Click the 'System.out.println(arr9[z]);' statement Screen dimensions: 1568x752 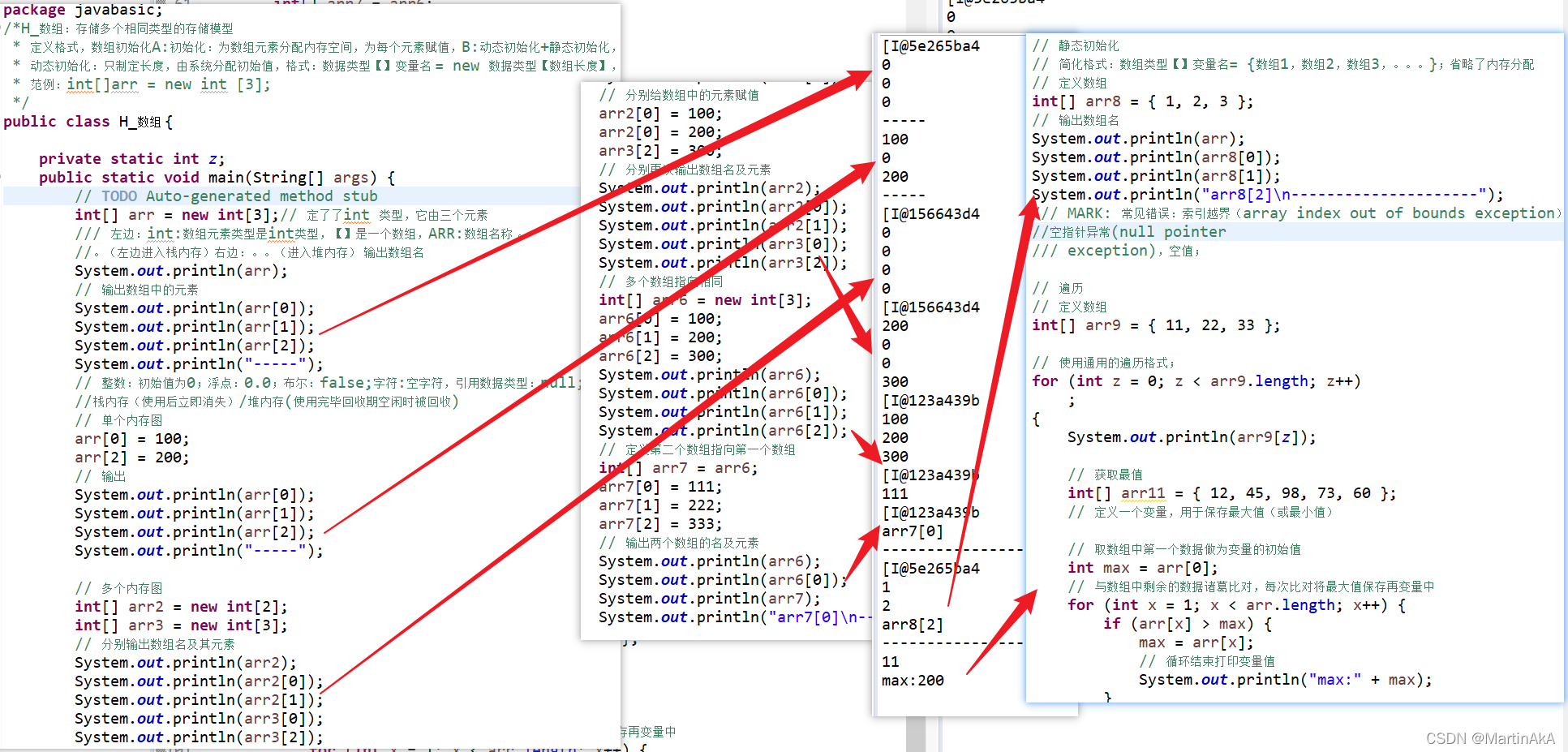[x=1192, y=437]
